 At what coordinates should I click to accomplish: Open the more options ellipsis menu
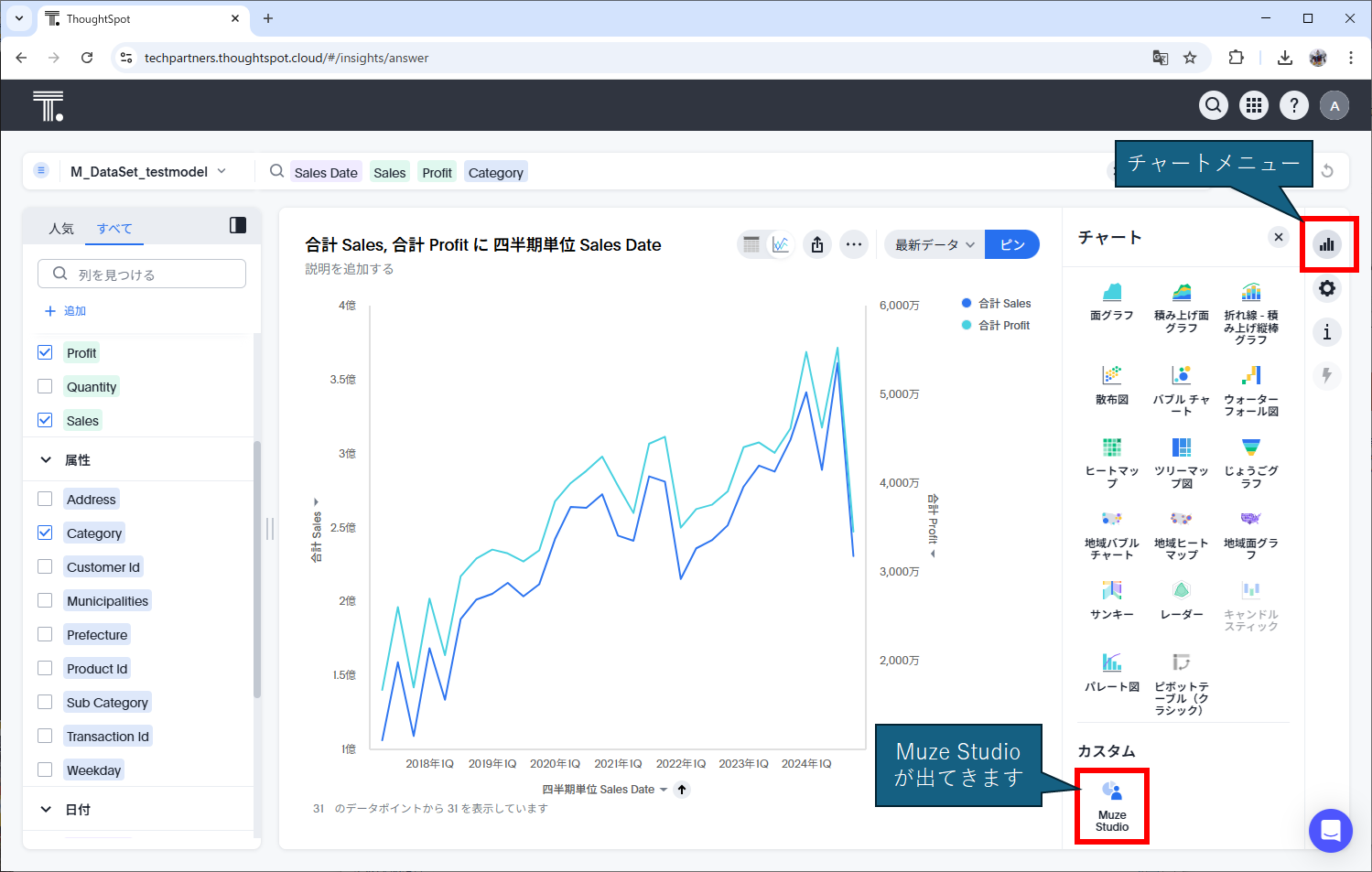(854, 244)
